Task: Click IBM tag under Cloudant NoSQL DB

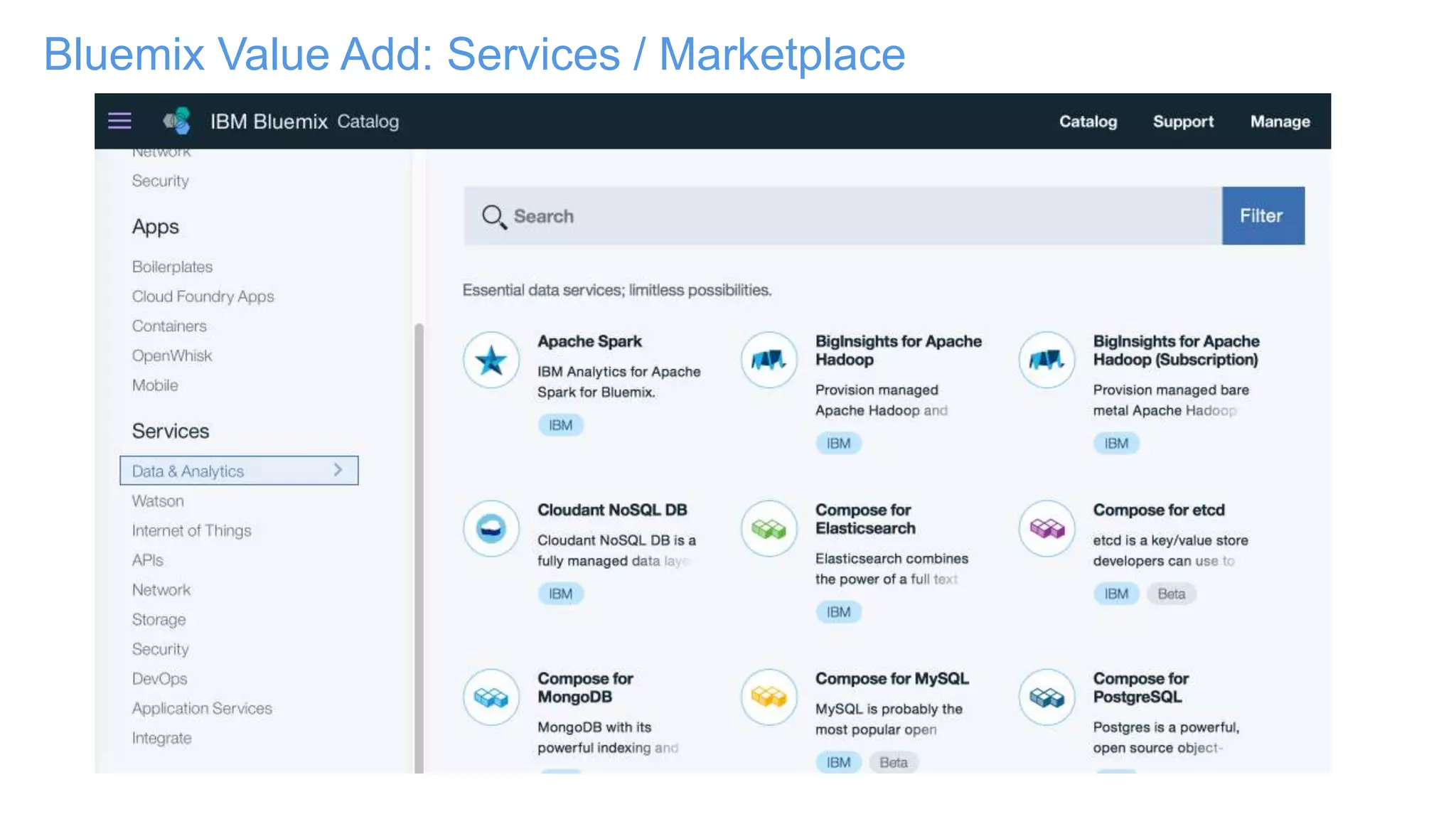Action: [560, 594]
